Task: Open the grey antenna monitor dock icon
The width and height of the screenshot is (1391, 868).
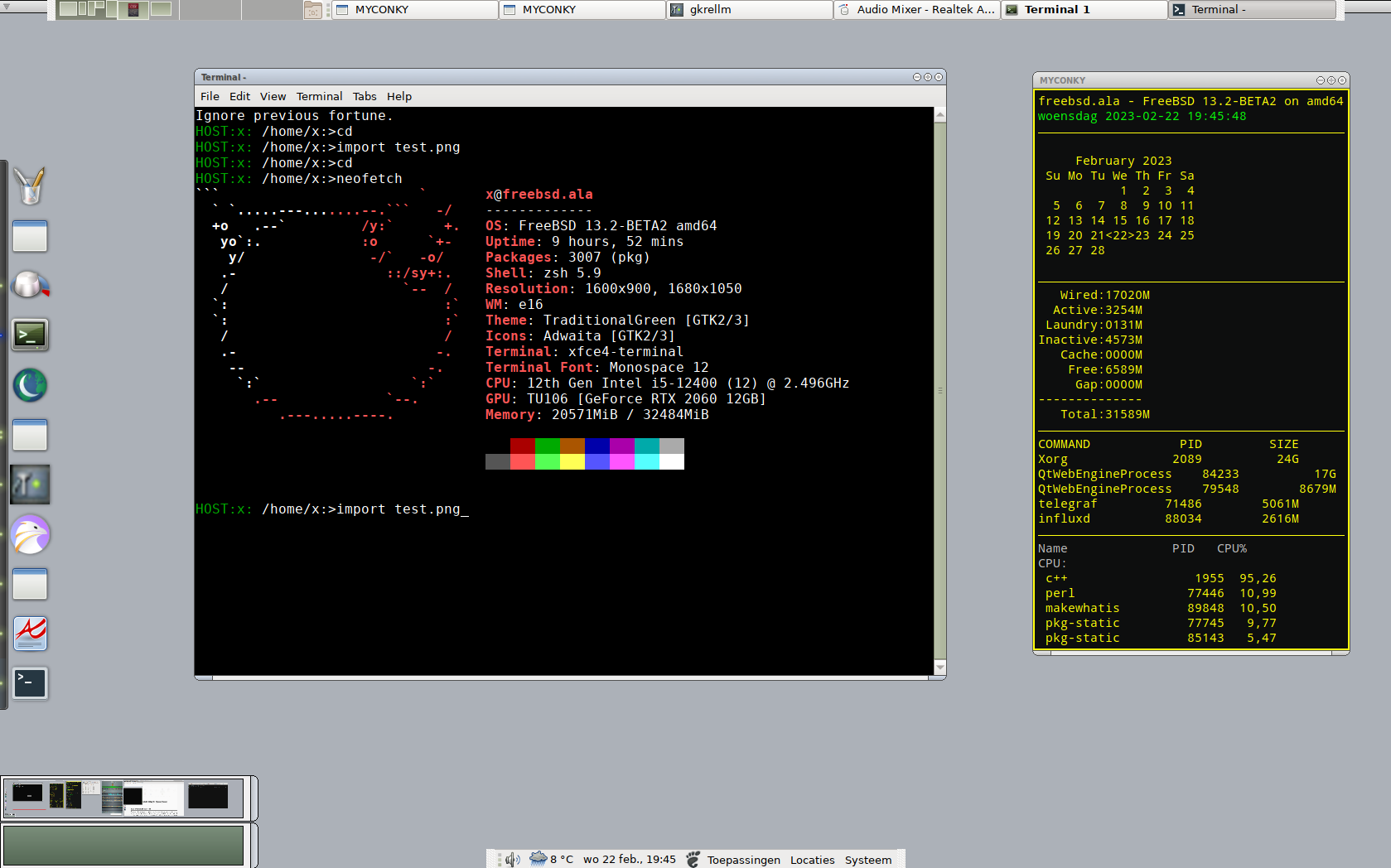Action: 30,485
